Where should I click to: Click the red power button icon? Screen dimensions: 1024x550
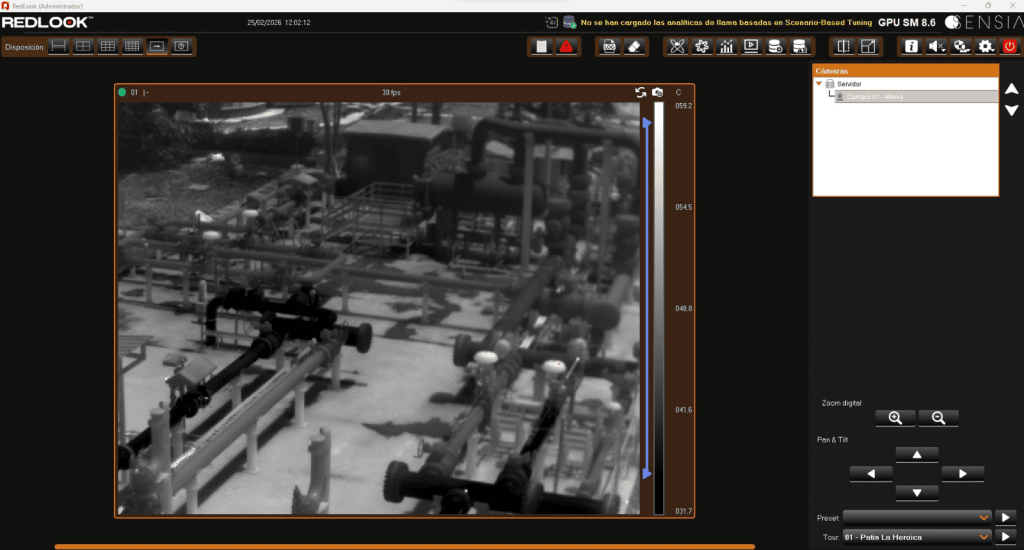pyautogui.click(x=1010, y=46)
